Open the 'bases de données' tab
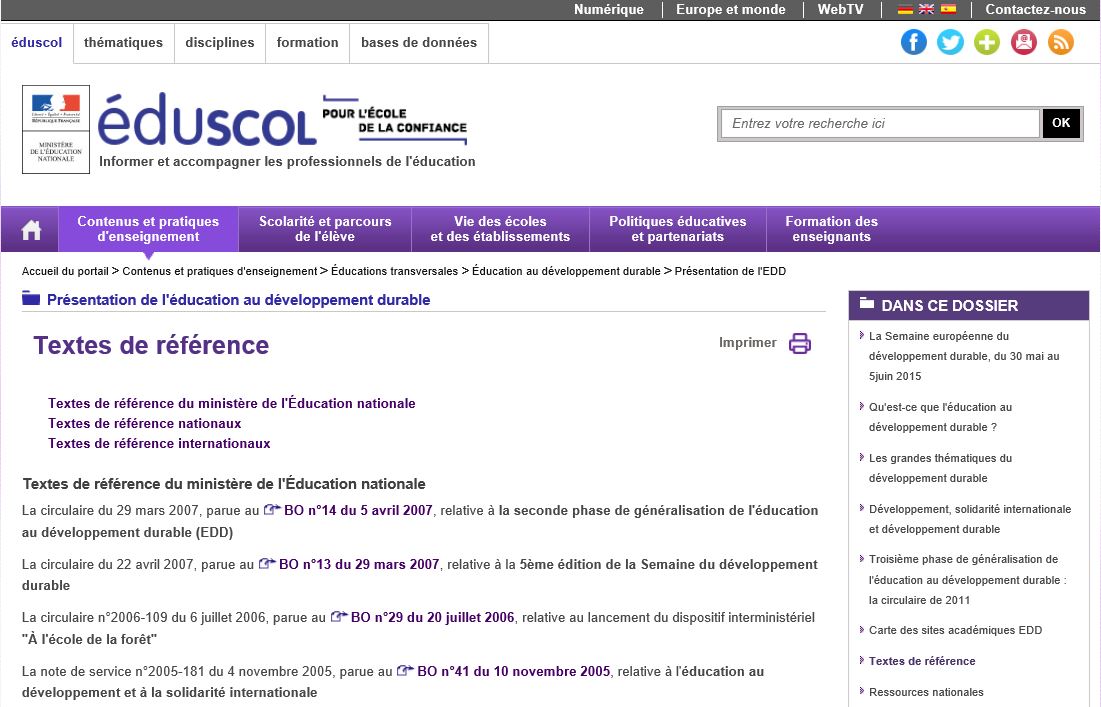The height and width of the screenshot is (707, 1101). 419,43
